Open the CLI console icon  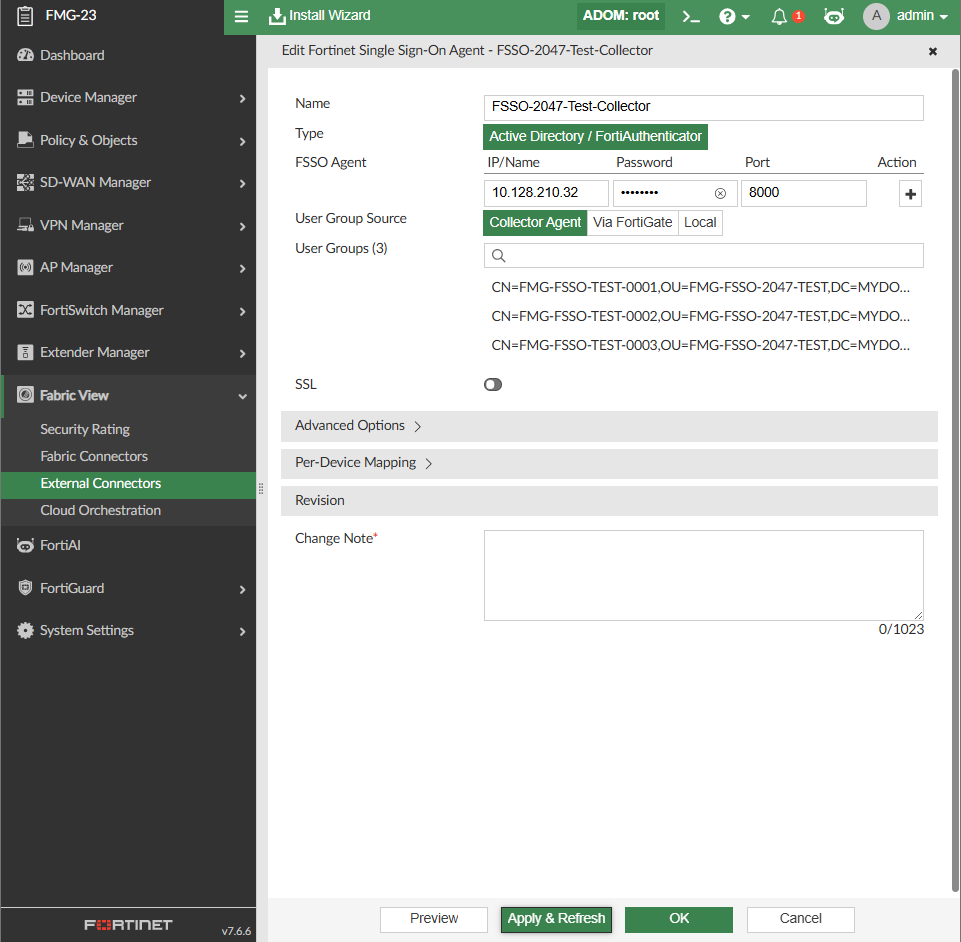(x=691, y=17)
